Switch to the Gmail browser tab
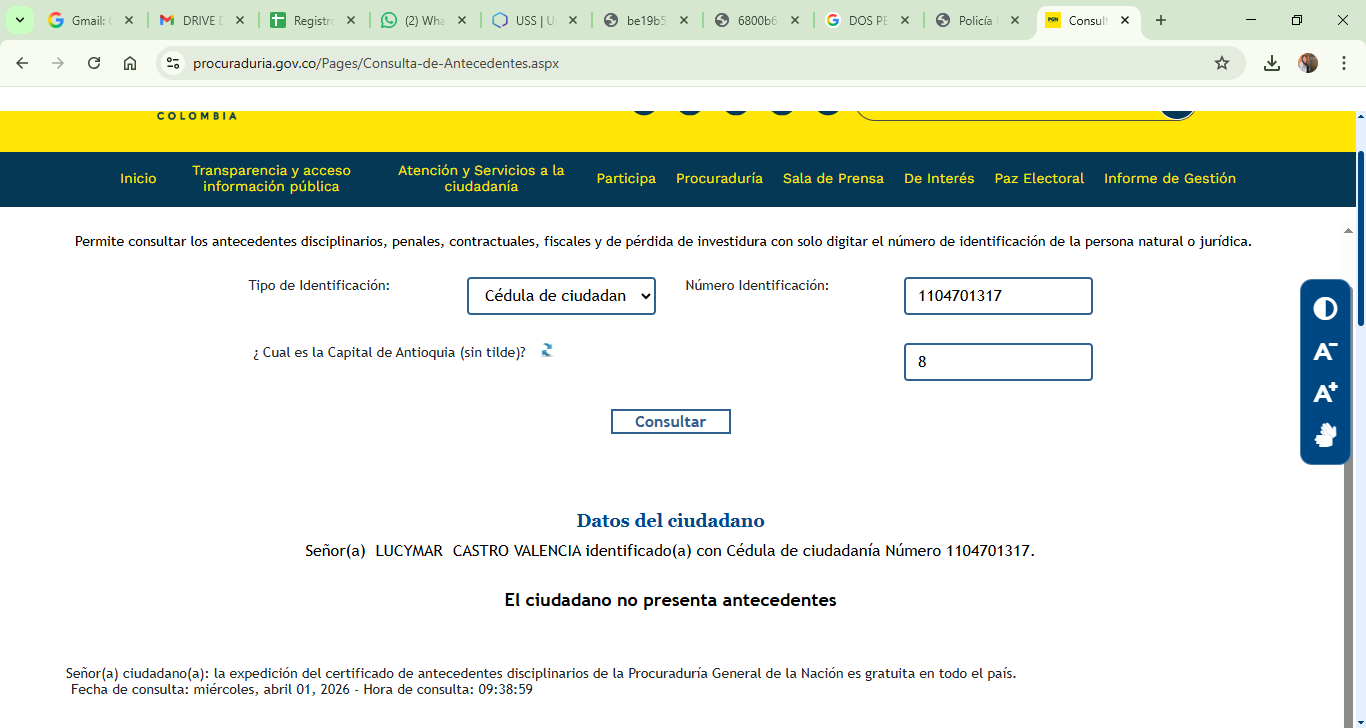The image size is (1366, 728). (88, 20)
